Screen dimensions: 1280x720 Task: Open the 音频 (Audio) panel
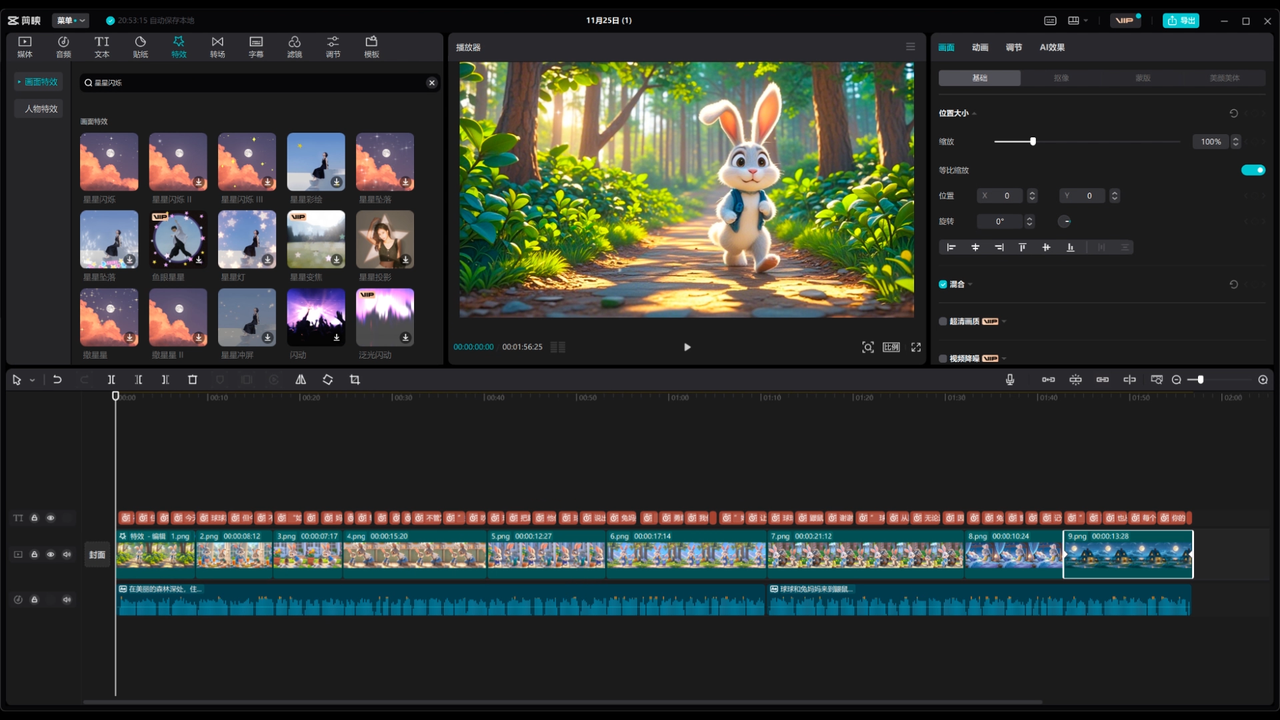(x=63, y=46)
